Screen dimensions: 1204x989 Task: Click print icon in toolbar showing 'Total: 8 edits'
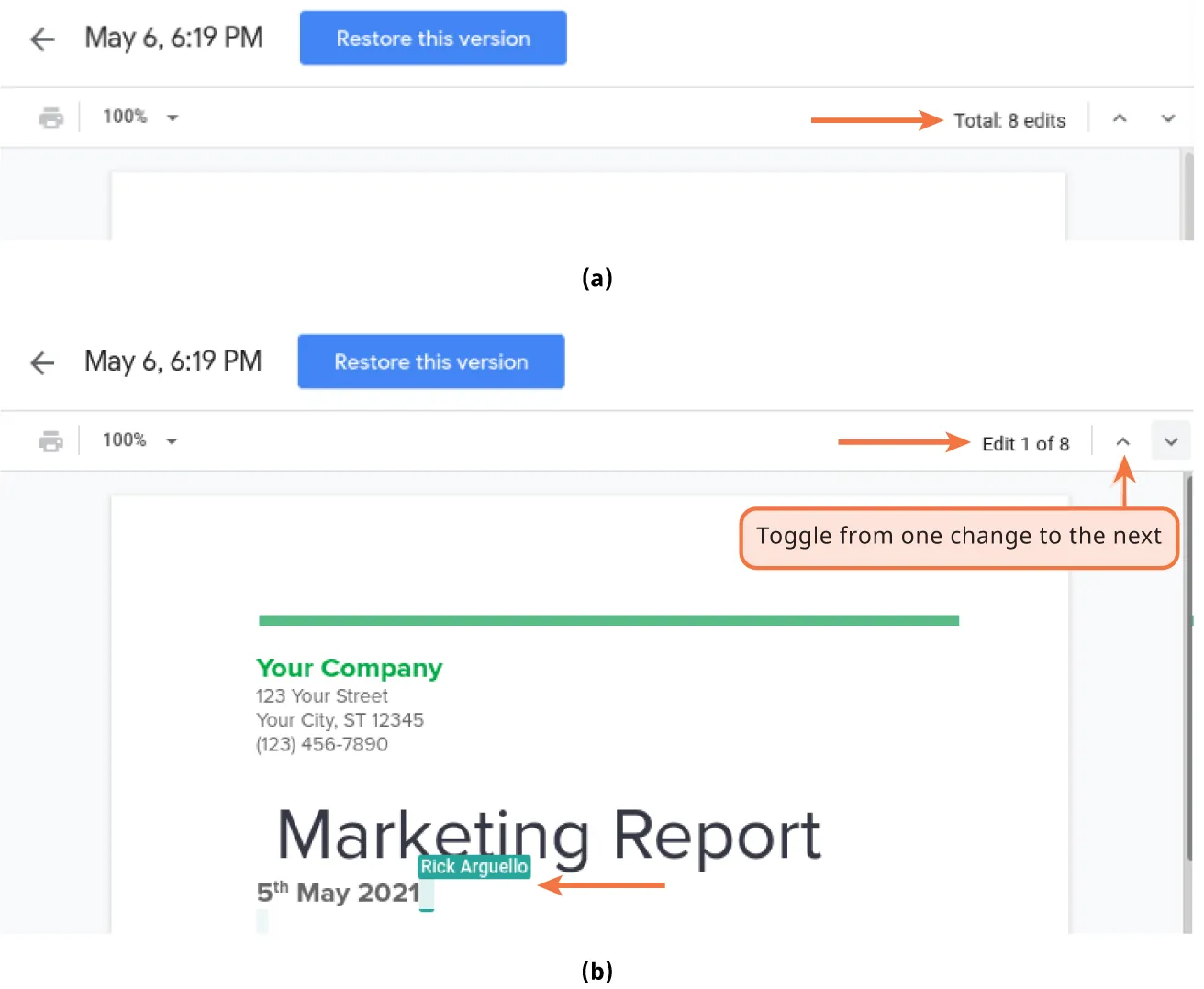pyautogui.click(x=51, y=117)
